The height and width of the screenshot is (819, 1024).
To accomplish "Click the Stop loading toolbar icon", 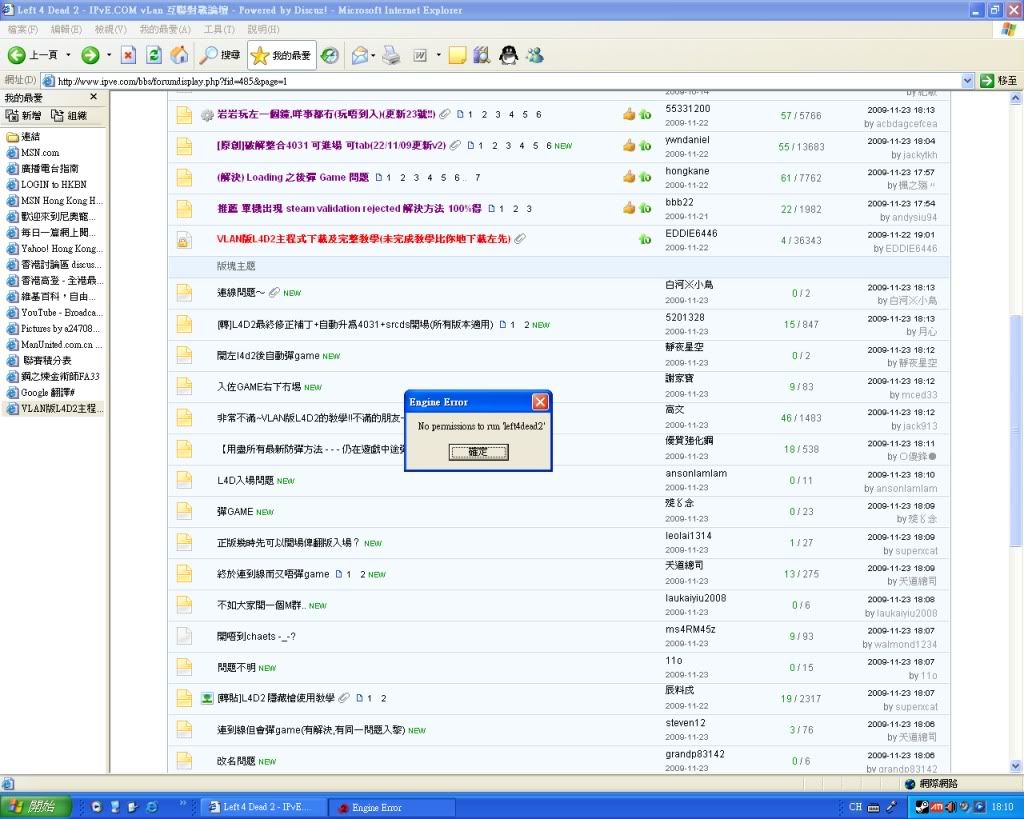I will coord(128,55).
